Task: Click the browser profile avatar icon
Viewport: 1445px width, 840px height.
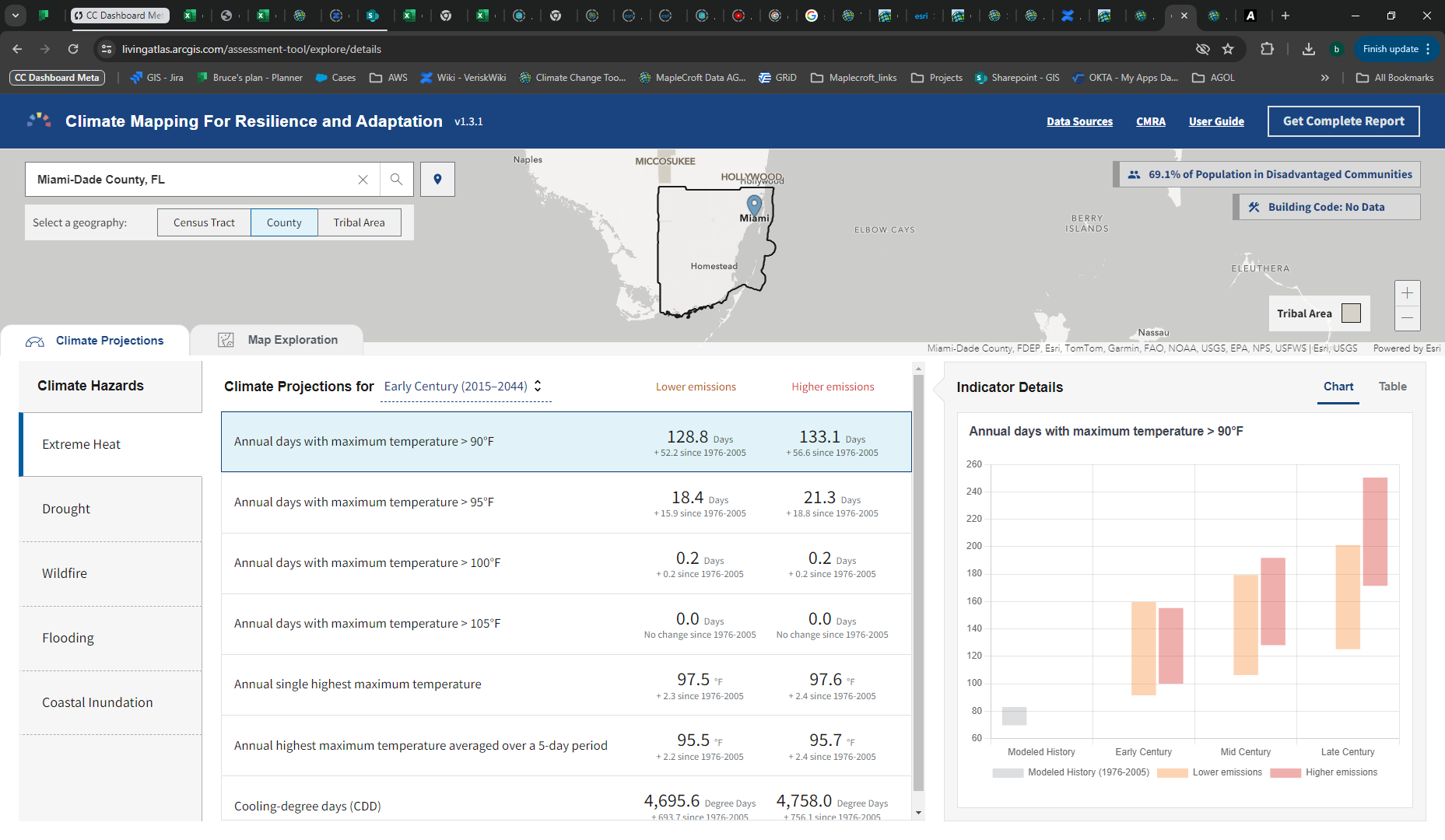Action: coord(1338,48)
